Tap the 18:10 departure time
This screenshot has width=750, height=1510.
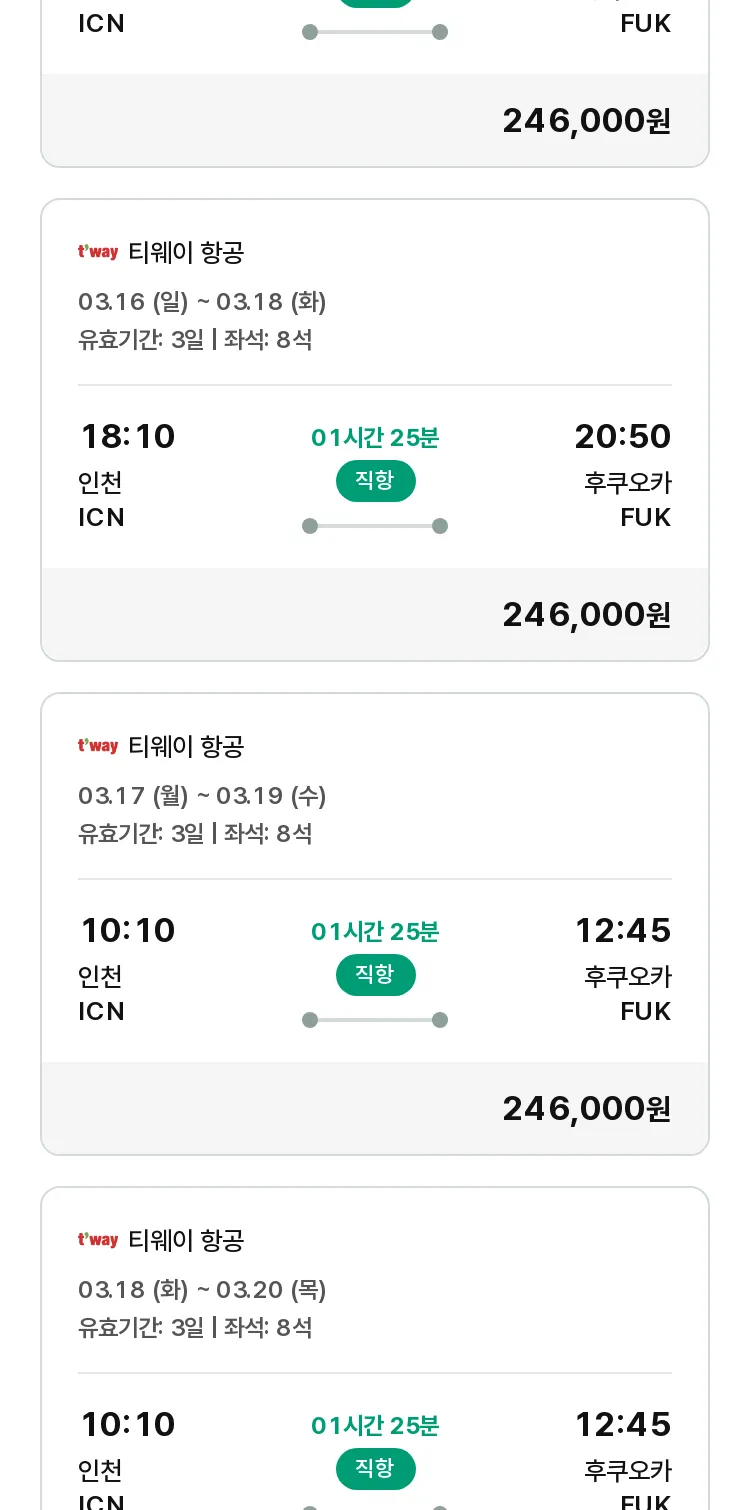[128, 437]
